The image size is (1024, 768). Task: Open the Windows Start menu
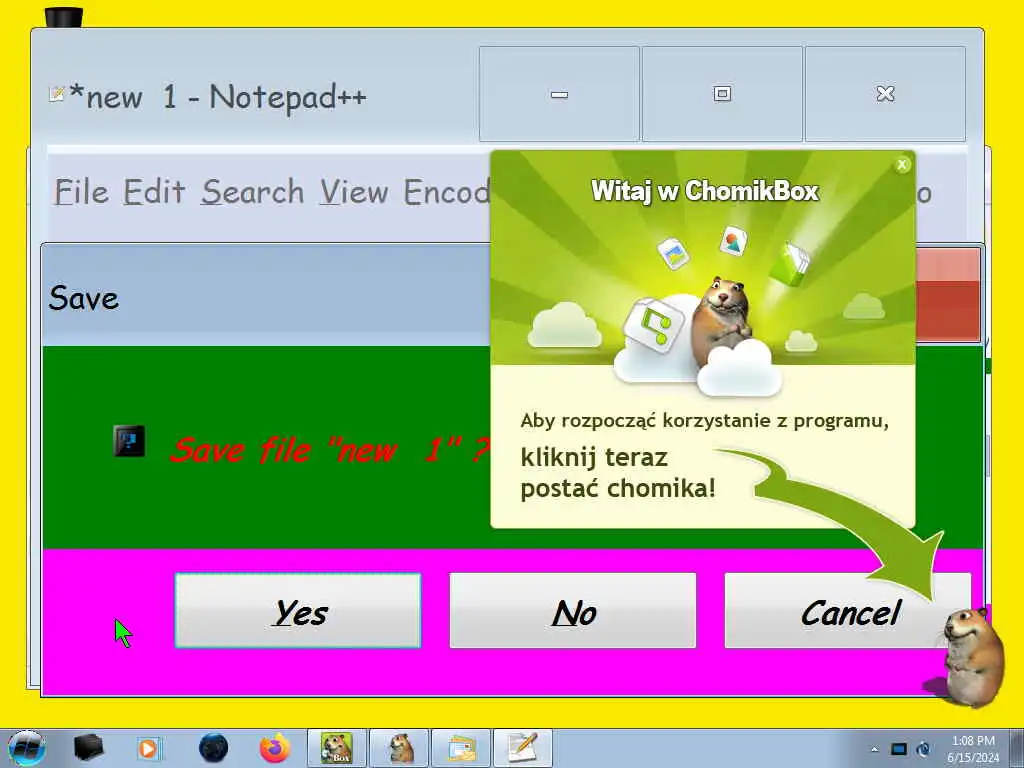(x=27, y=748)
